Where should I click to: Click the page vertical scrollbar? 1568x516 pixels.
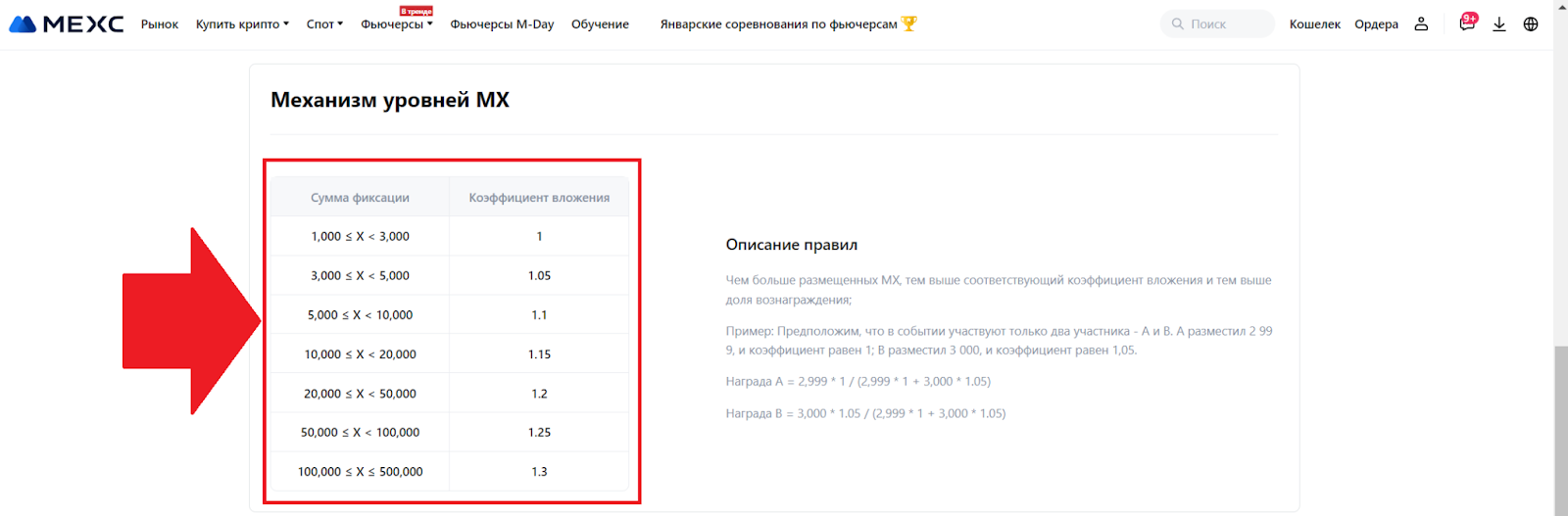click(1560, 431)
